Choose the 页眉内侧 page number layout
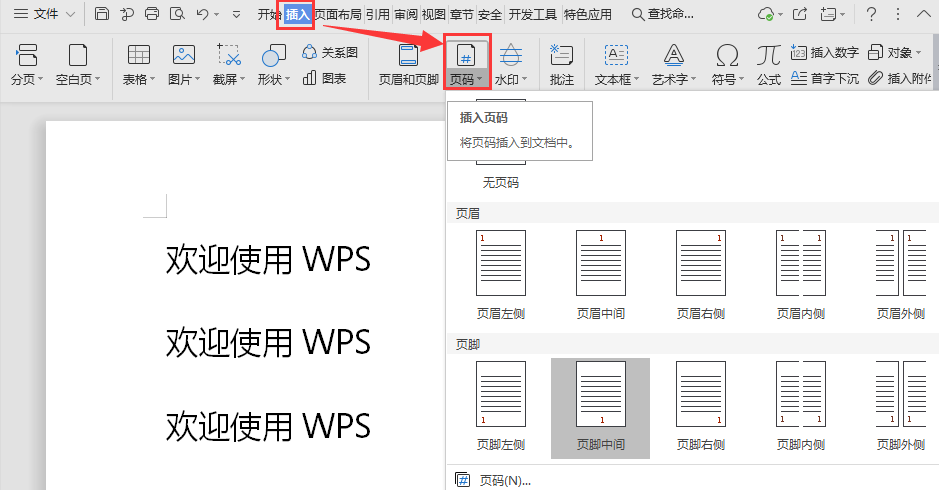This screenshot has height=490, width=939. tap(801, 276)
